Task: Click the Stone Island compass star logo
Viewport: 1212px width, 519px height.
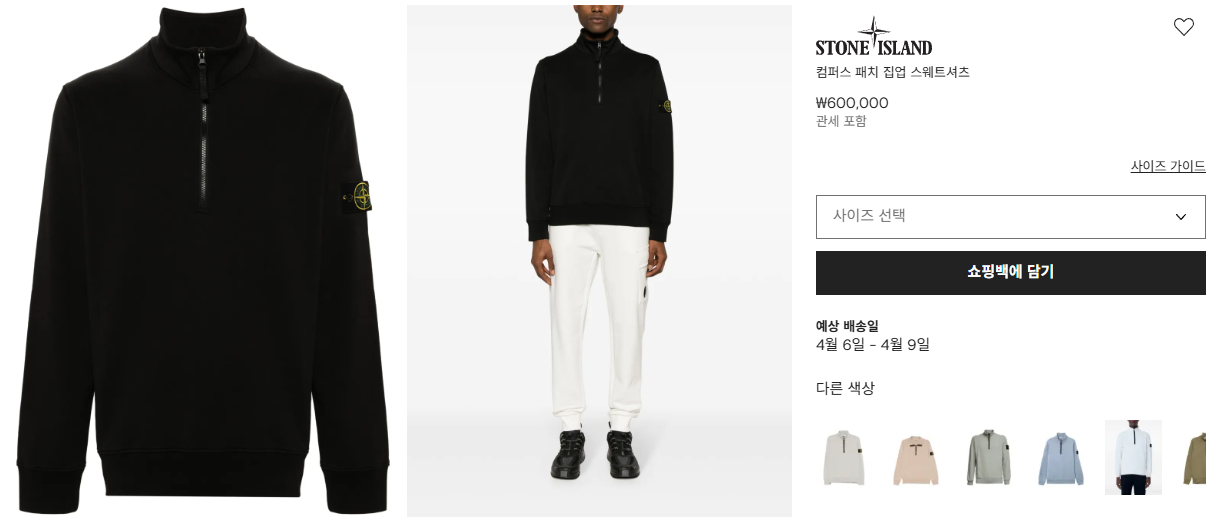Action: point(873,31)
